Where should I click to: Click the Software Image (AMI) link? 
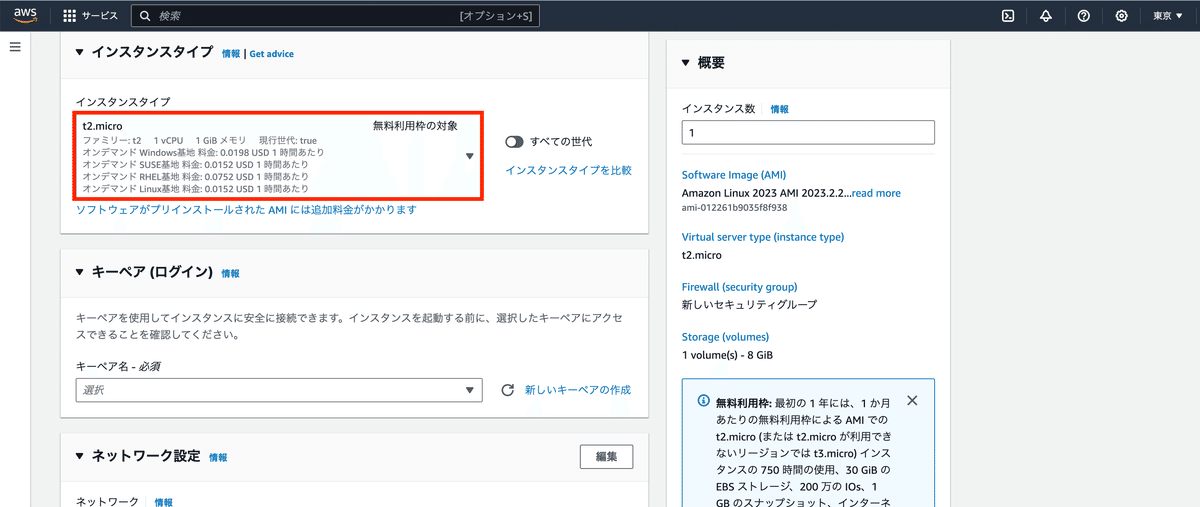(x=734, y=175)
